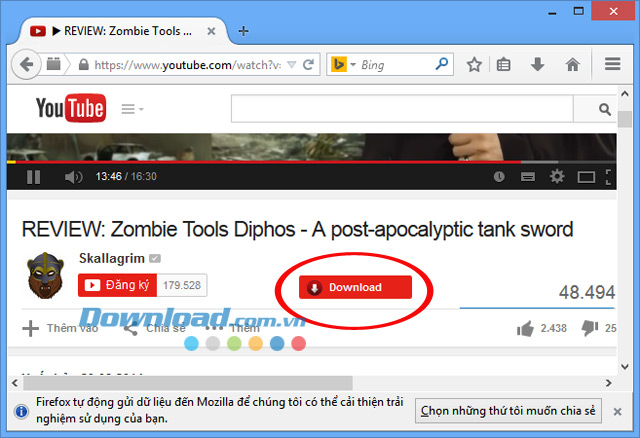Click Chọn những thứ tôi muốn chia sẻ

click(x=508, y=411)
